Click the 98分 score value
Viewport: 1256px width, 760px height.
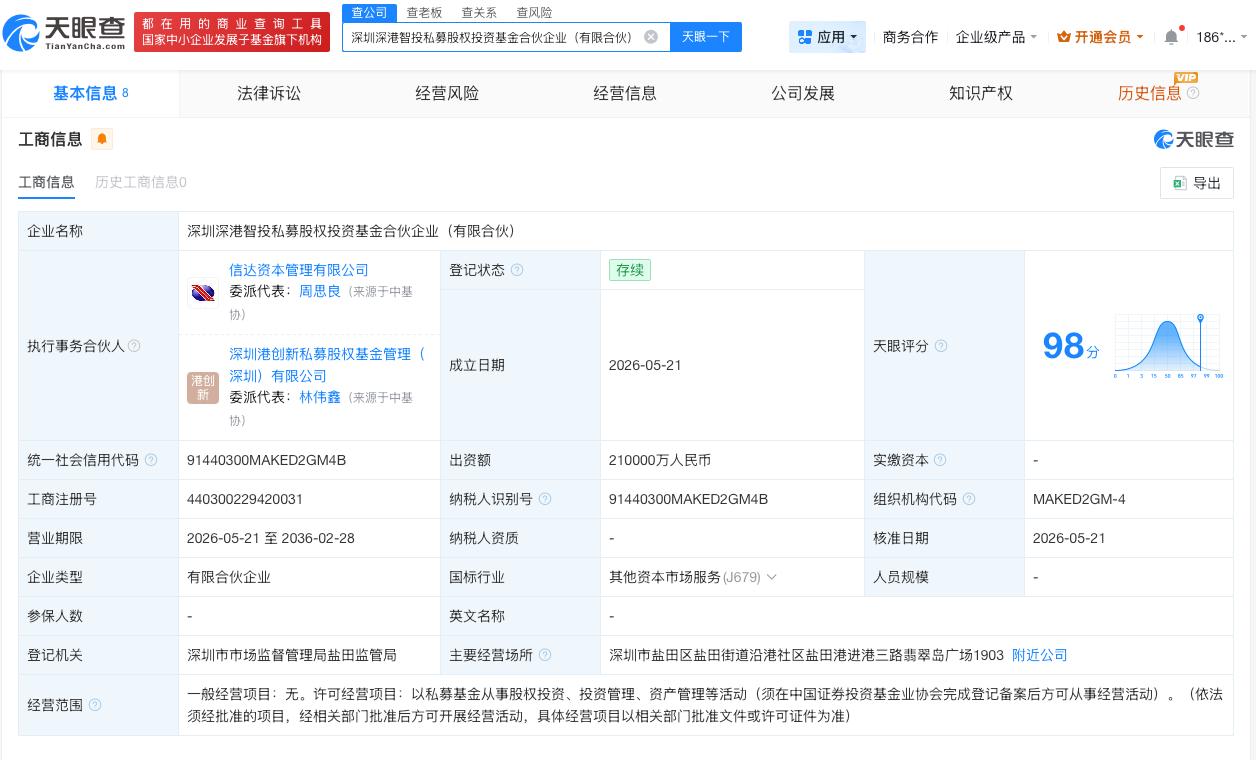[1071, 346]
